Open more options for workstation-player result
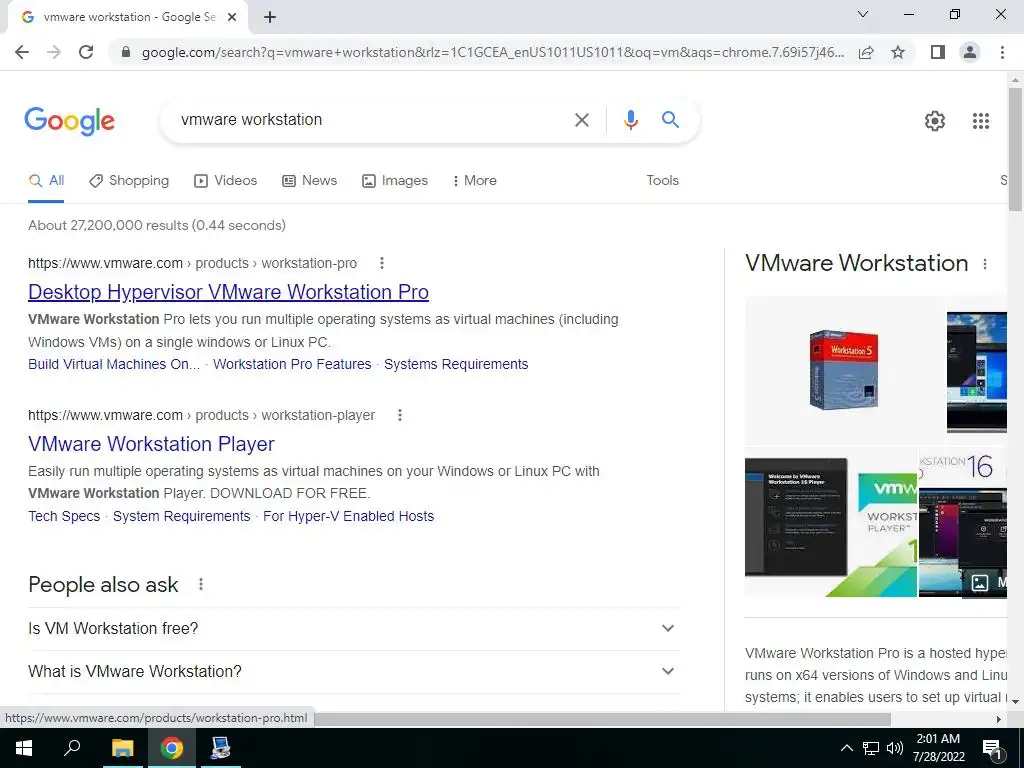This screenshot has width=1024, height=768. point(400,415)
